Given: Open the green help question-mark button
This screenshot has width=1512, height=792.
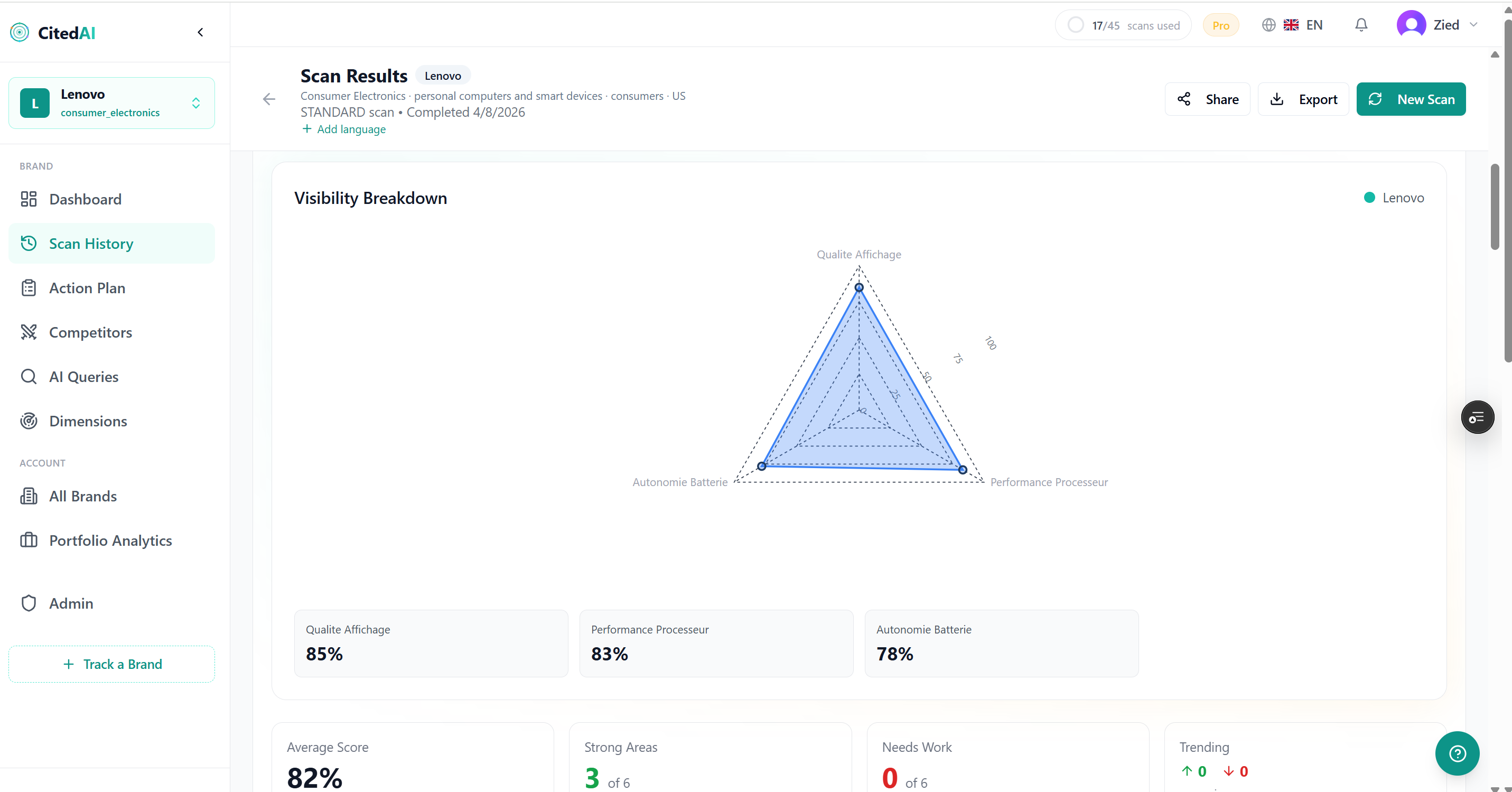Looking at the screenshot, I should point(1457,753).
